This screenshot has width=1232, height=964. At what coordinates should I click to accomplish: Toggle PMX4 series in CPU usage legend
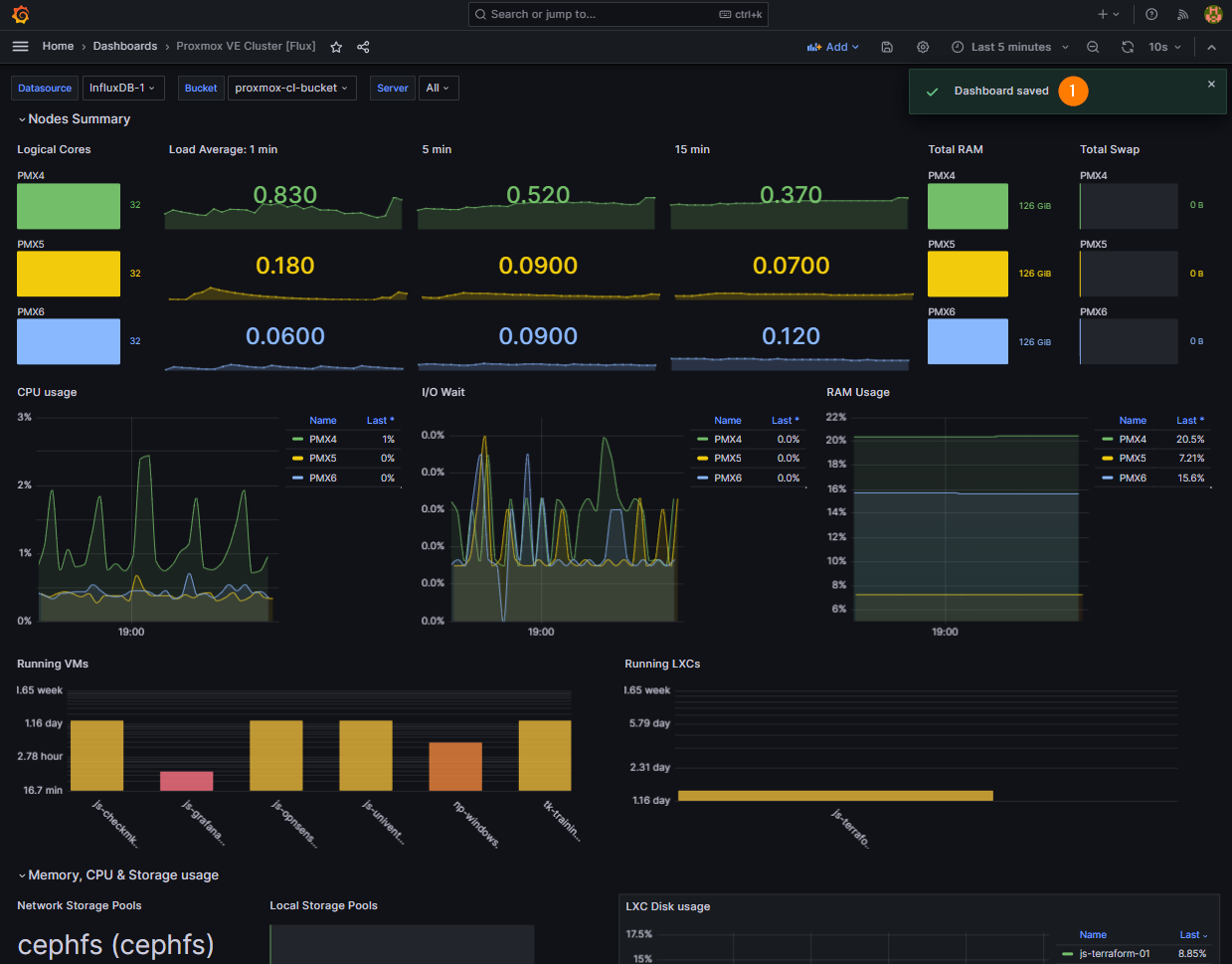tap(322, 439)
